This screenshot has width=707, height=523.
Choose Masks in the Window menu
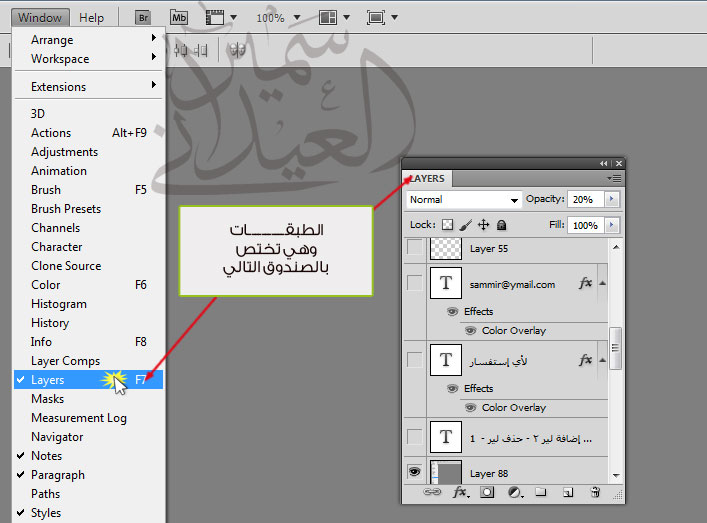[88, 399]
